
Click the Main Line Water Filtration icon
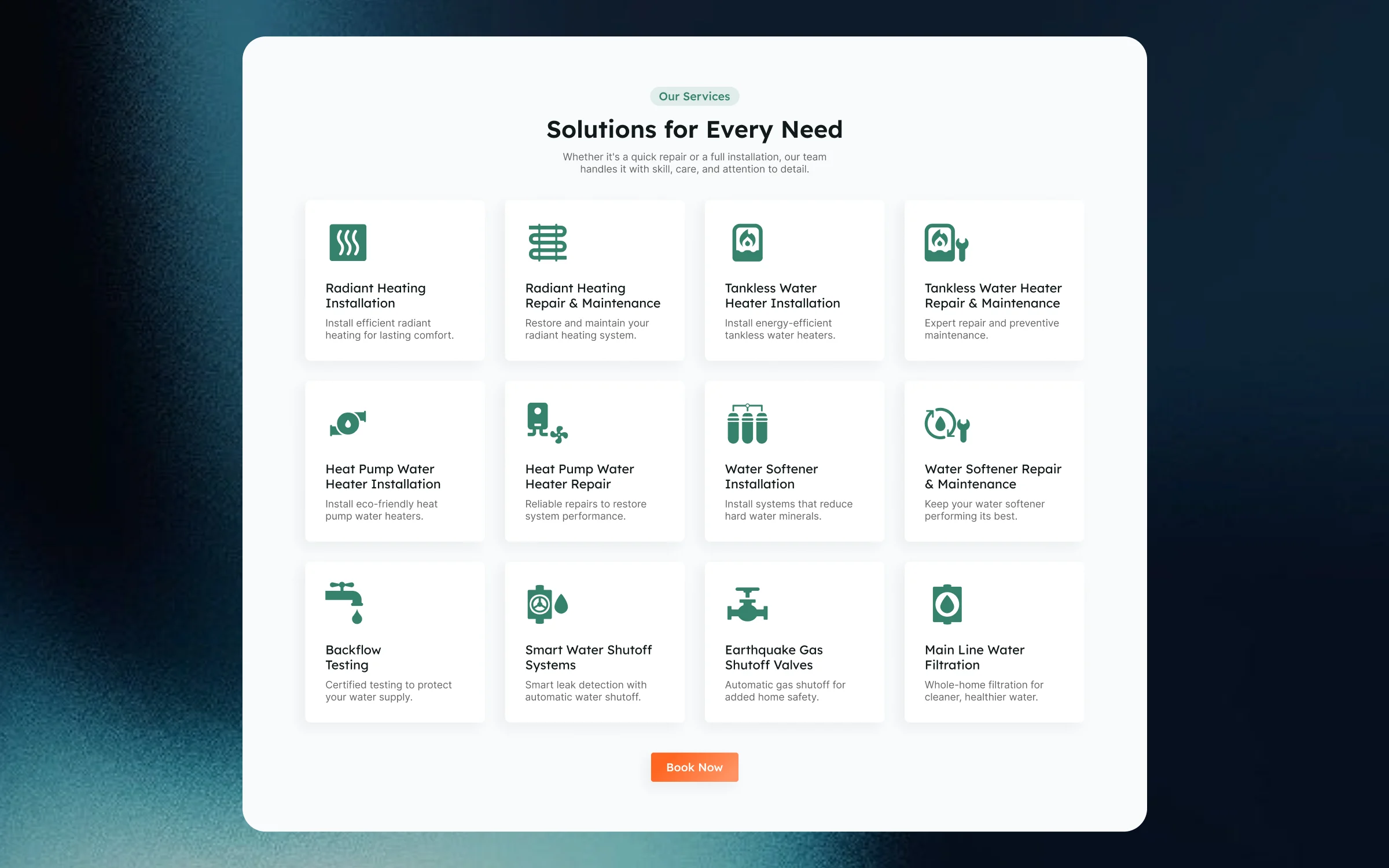pos(947,604)
